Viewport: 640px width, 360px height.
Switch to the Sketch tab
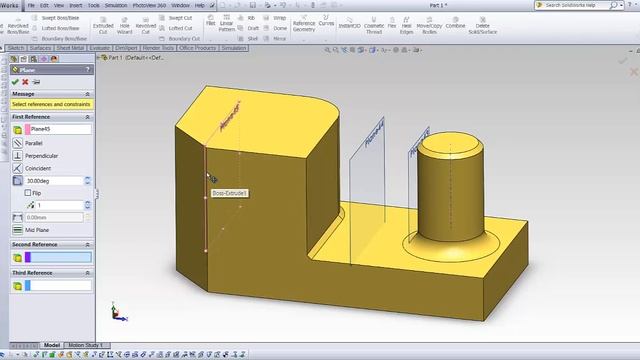click(16, 48)
